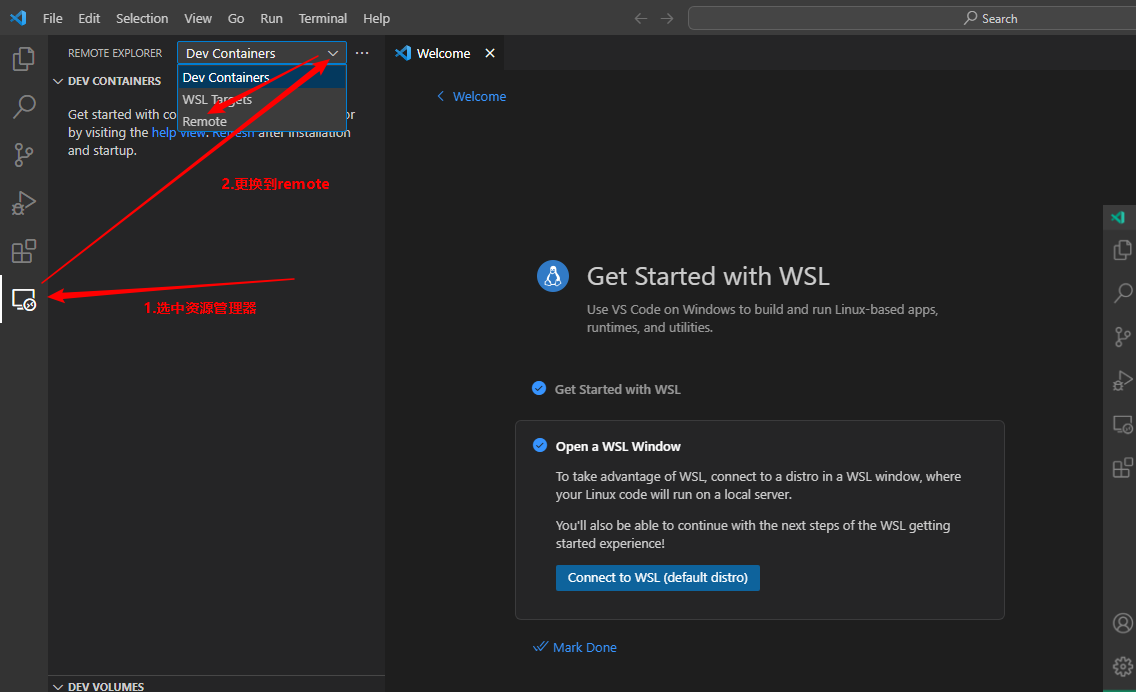Open the Edit menu

89,18
